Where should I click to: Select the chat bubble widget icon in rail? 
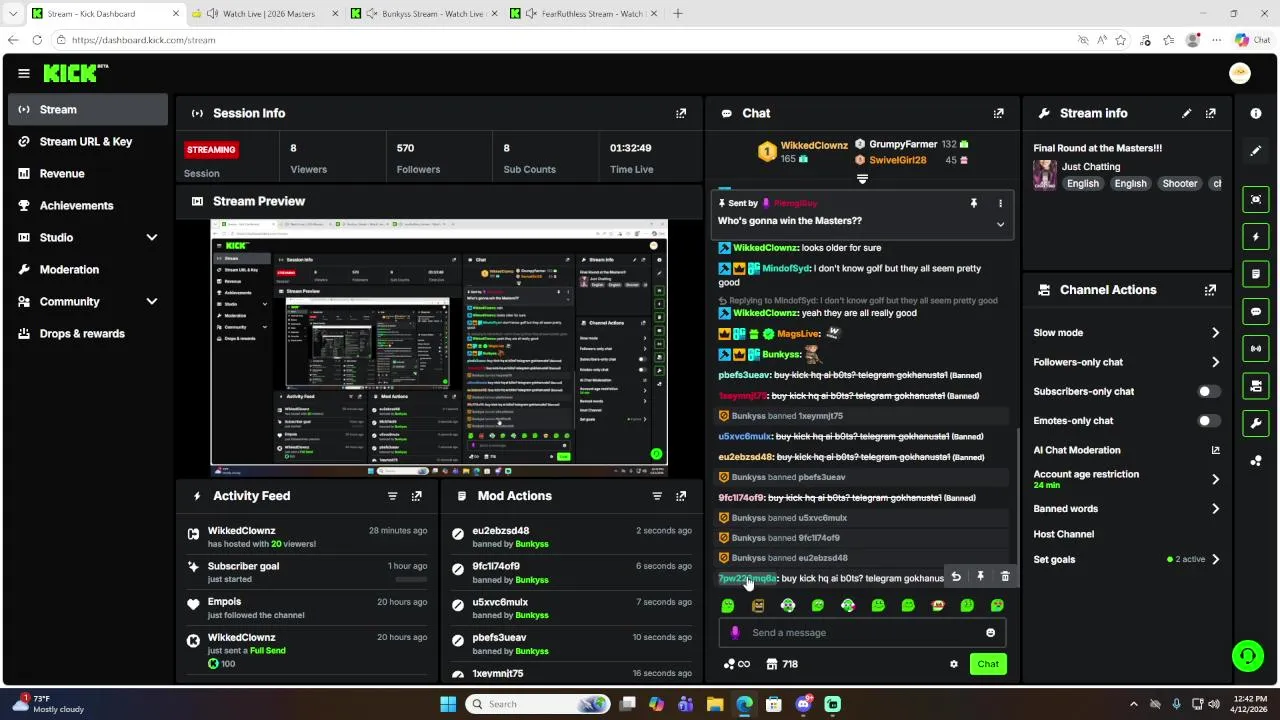[1256, 311]
